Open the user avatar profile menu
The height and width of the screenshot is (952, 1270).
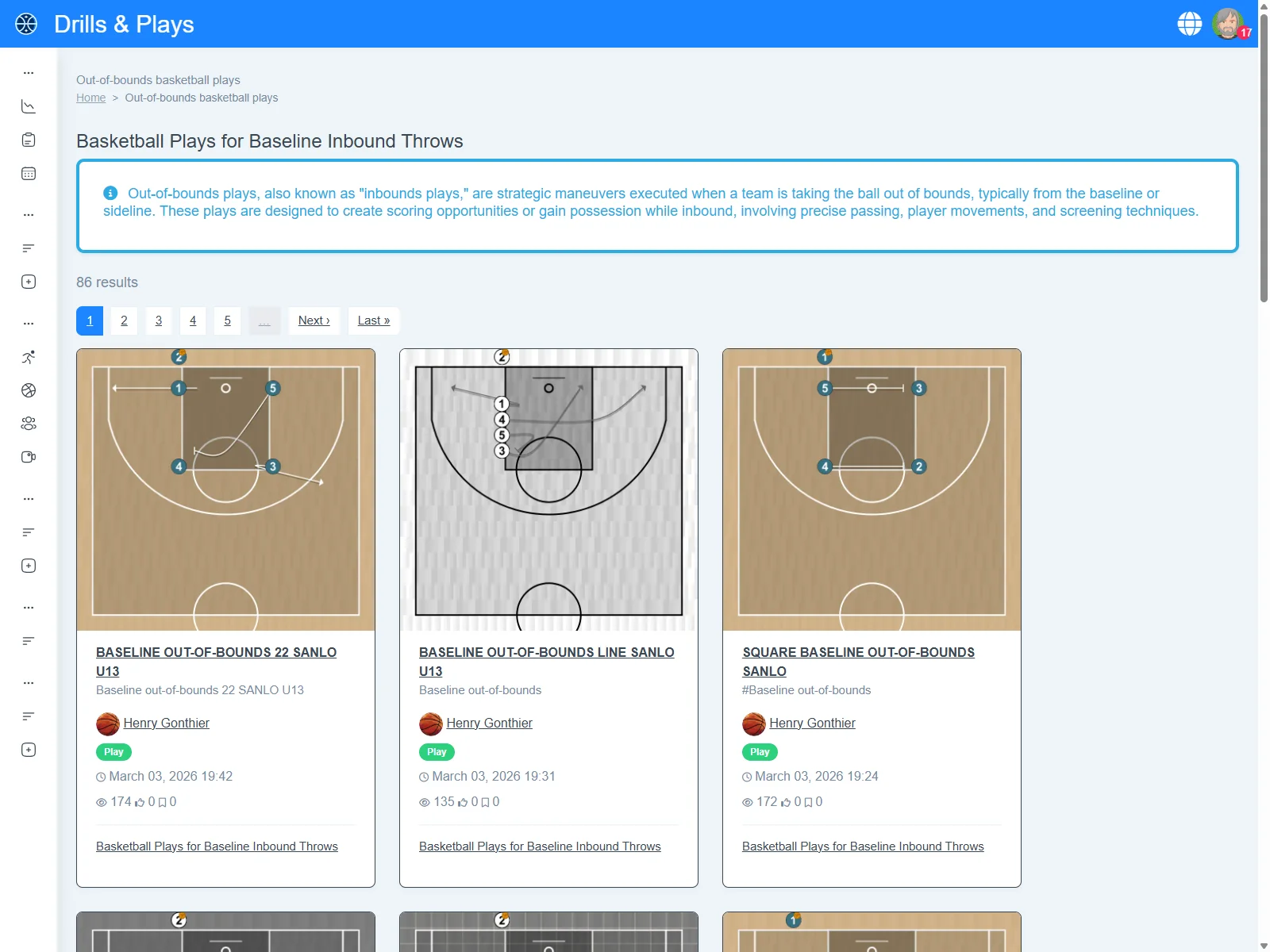click(x=1228, y=24)
